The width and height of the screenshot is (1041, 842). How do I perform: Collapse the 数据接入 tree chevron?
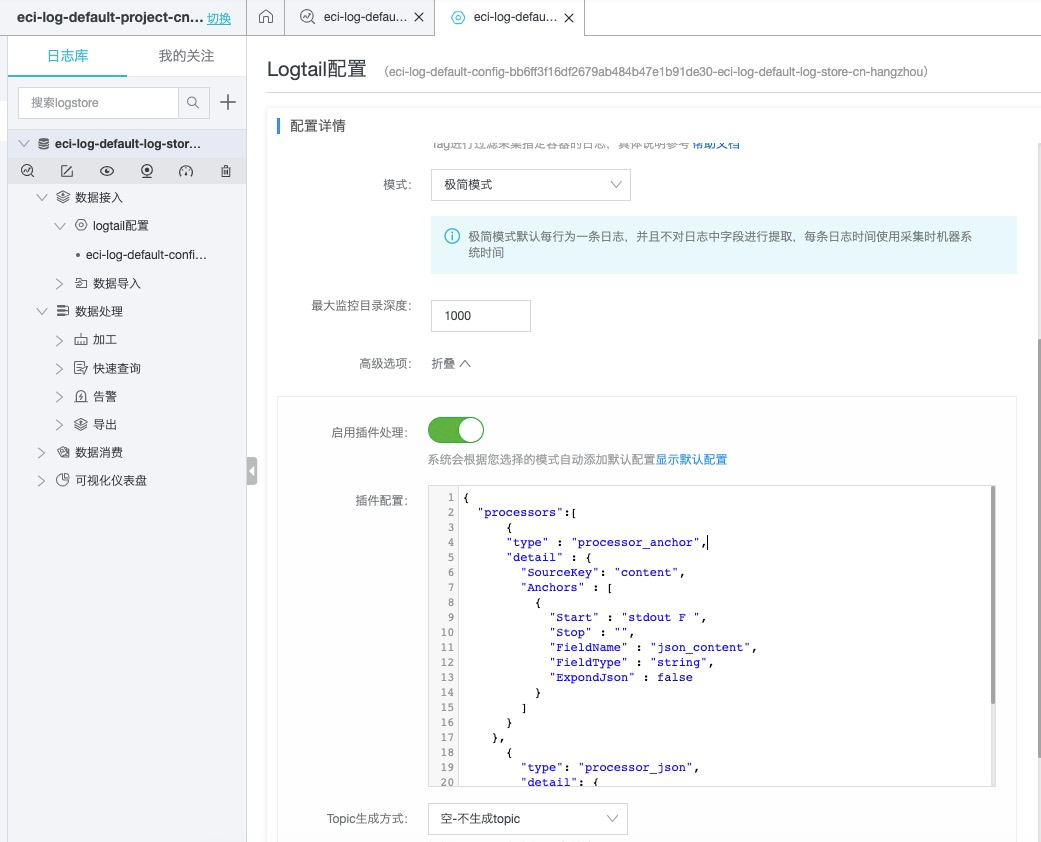click(42, 197)
